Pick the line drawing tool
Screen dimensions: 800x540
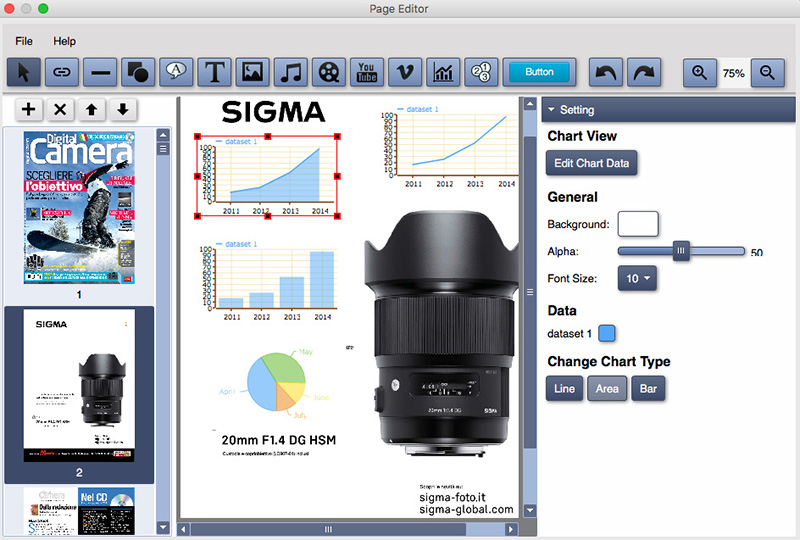pos(100,72)
